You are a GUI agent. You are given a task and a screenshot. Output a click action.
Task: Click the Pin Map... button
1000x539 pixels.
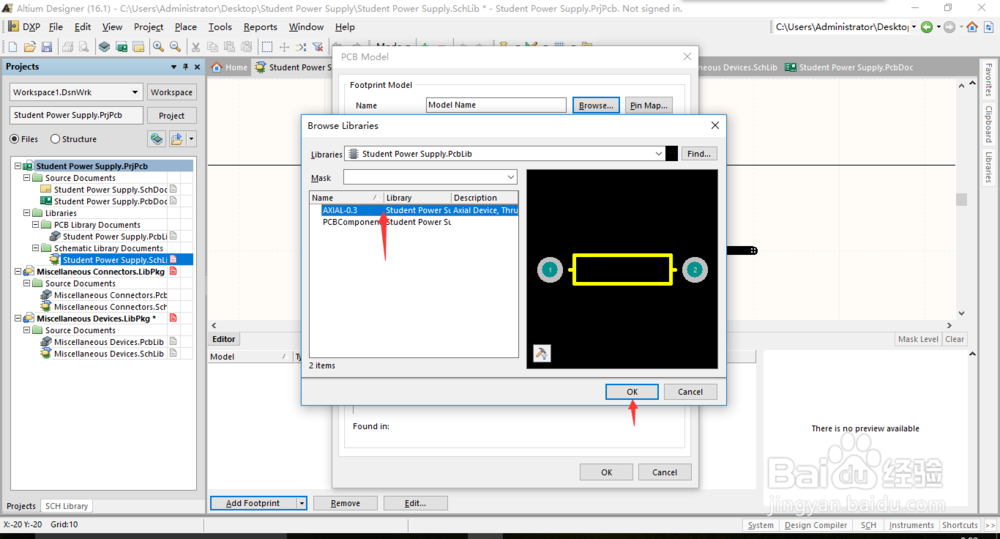tap(649, 105)
